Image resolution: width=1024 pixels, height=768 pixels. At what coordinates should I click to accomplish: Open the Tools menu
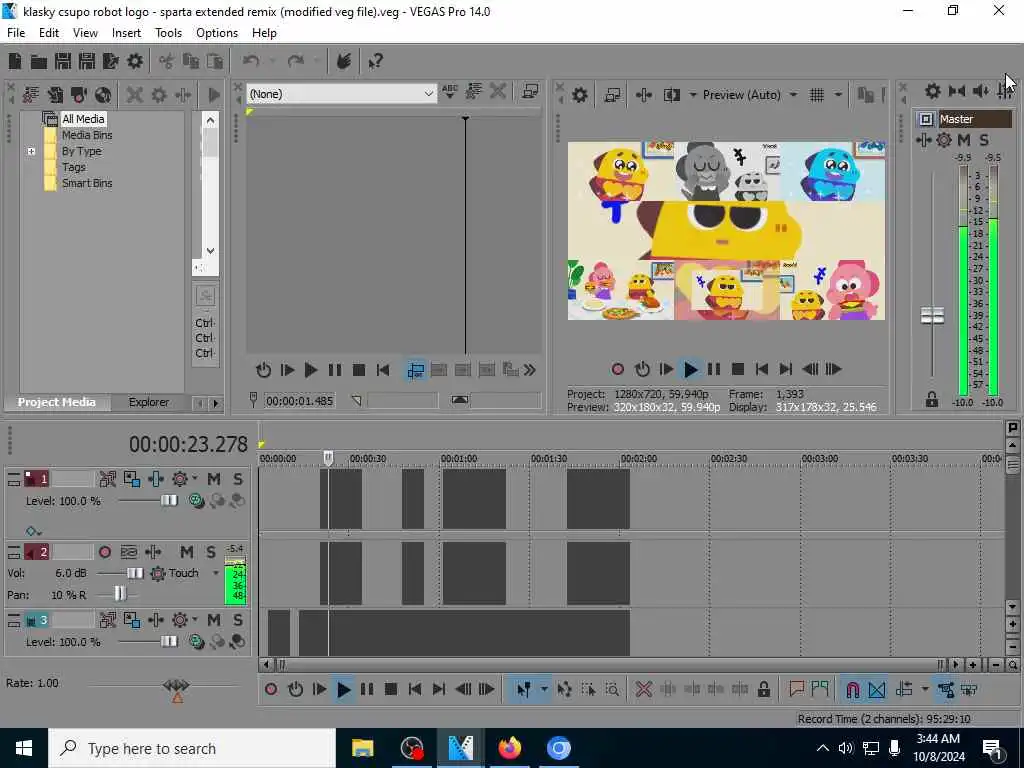click(168, 33)
